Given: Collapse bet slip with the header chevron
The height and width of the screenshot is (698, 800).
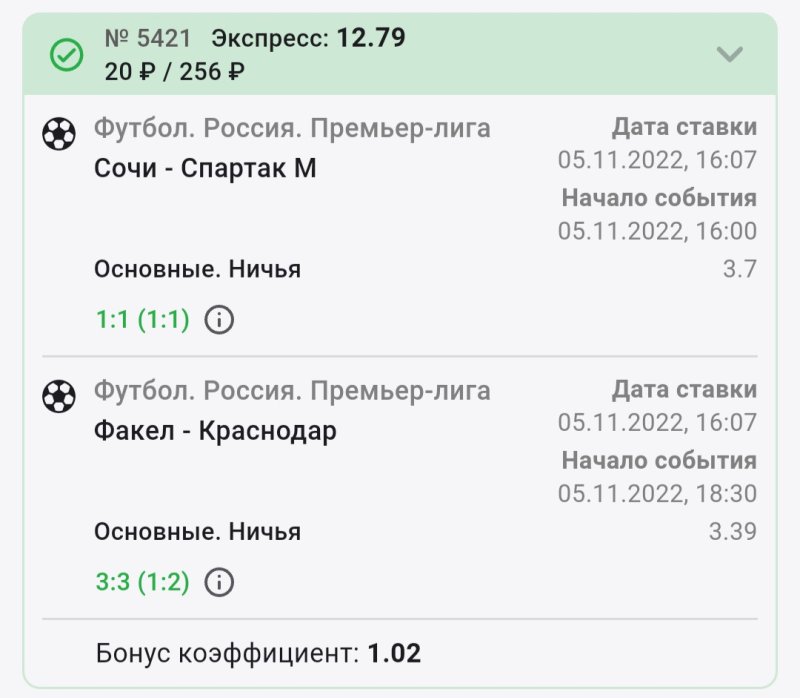Looking at the screenshot, I should coord(730,55).
